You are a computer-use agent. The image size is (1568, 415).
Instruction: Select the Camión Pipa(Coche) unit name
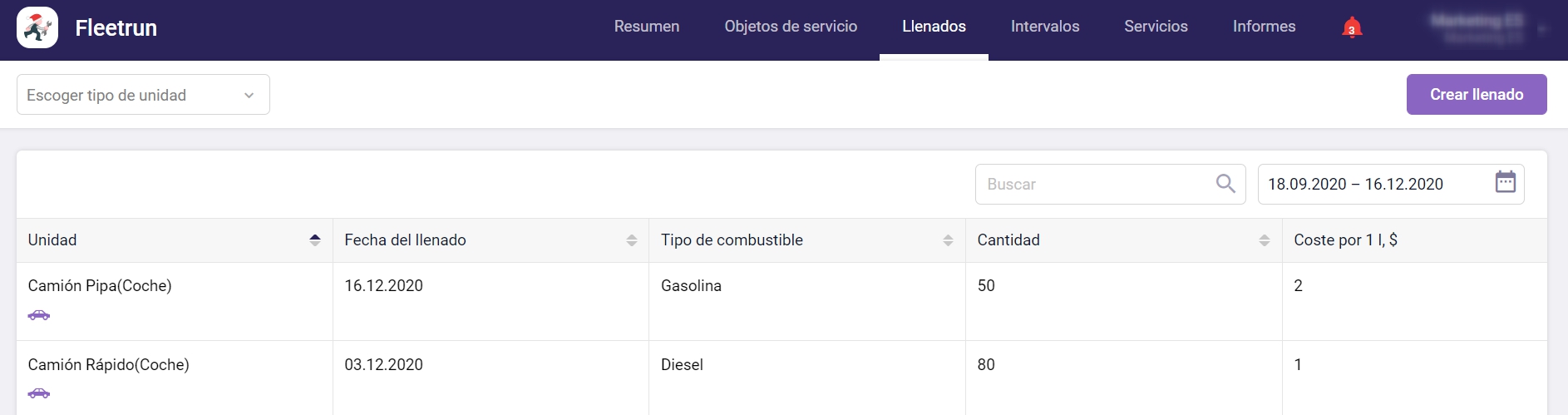pos(100,286)
